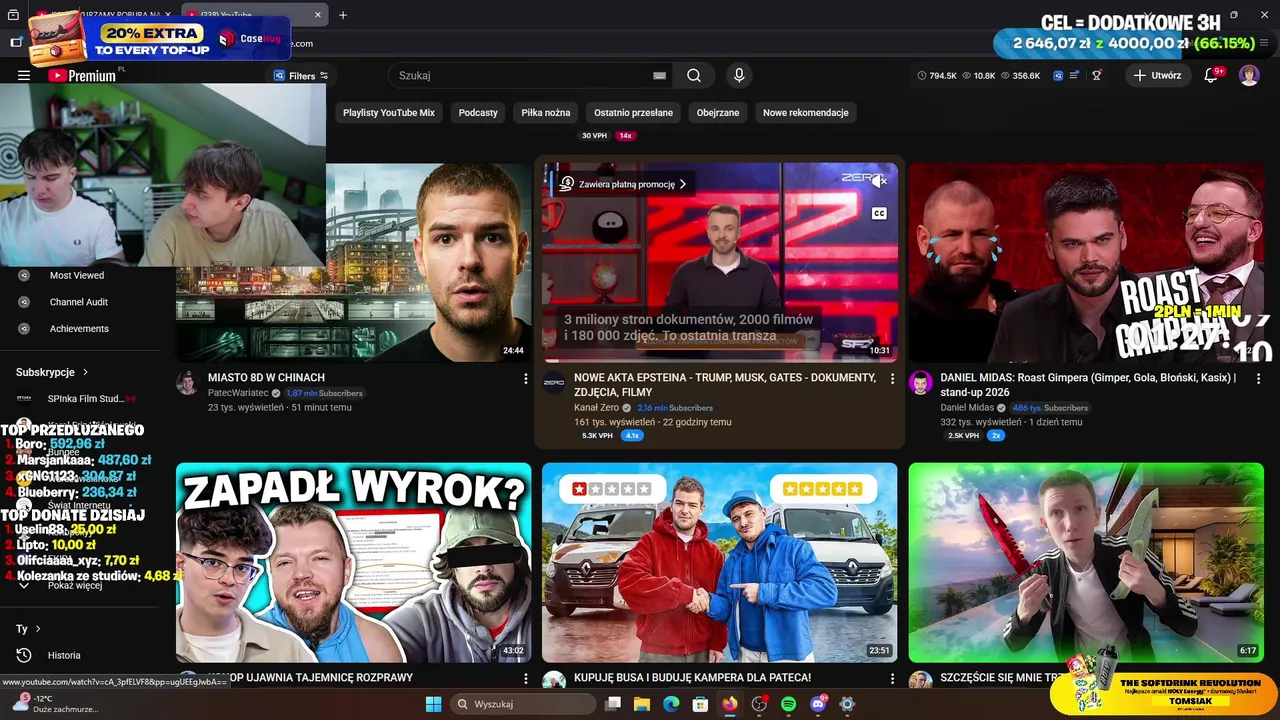
Task: Open the MIASTO 8D W CHINACH title
Action: 266,378
